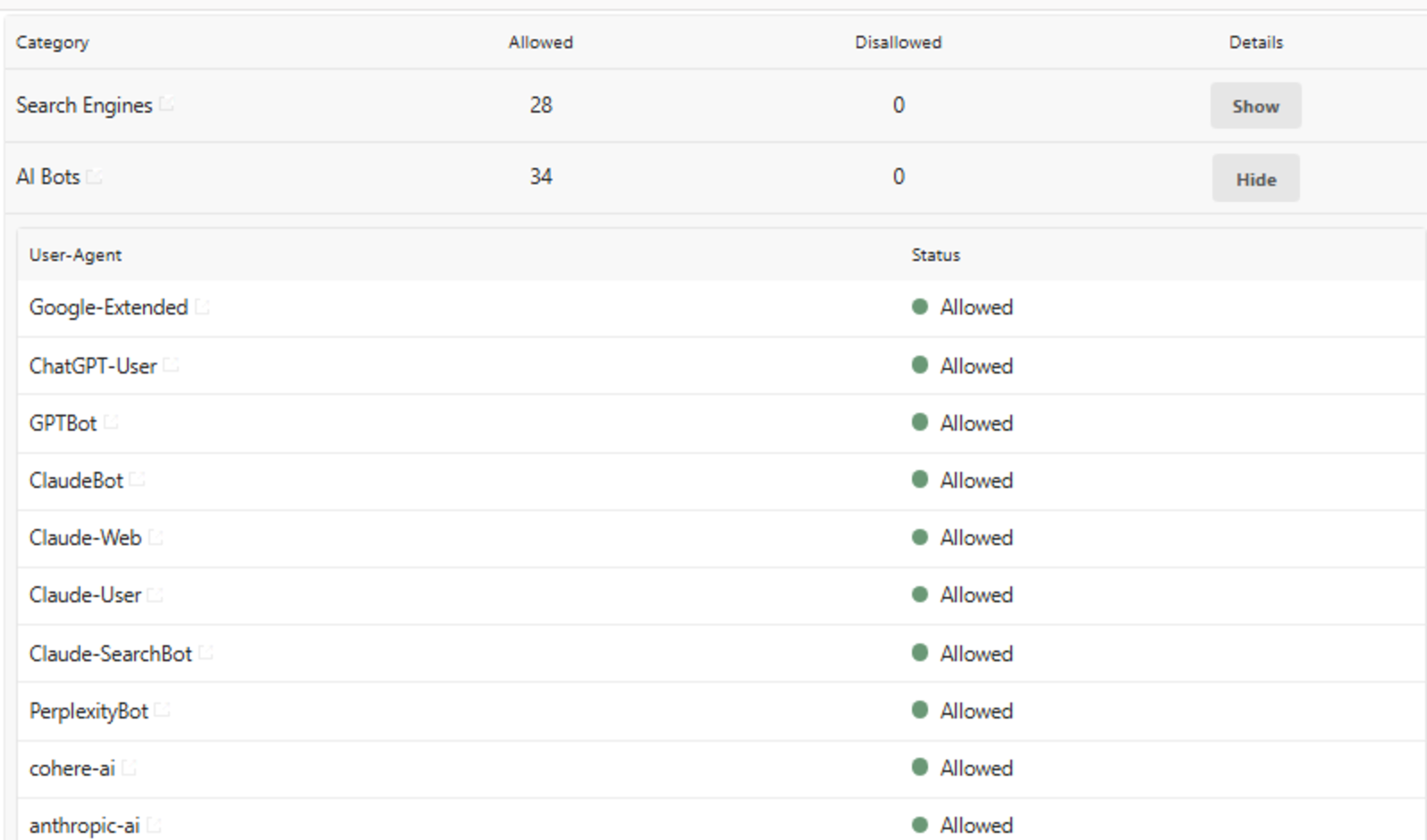Click Claude-Web user-agent name

[x=85, y=537]
